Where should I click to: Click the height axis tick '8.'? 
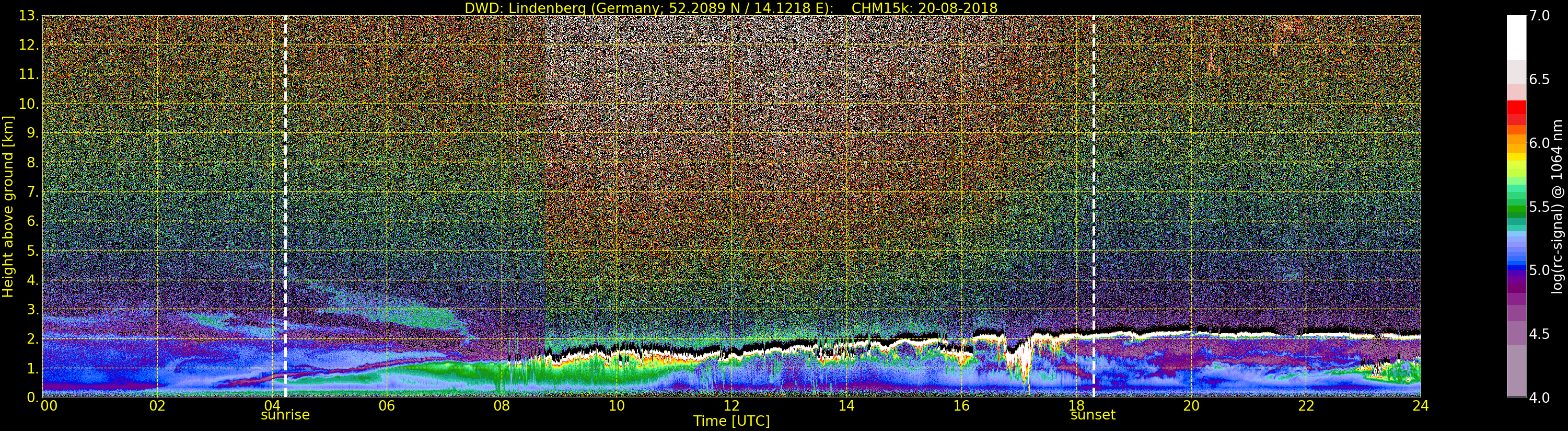(33, 163)
